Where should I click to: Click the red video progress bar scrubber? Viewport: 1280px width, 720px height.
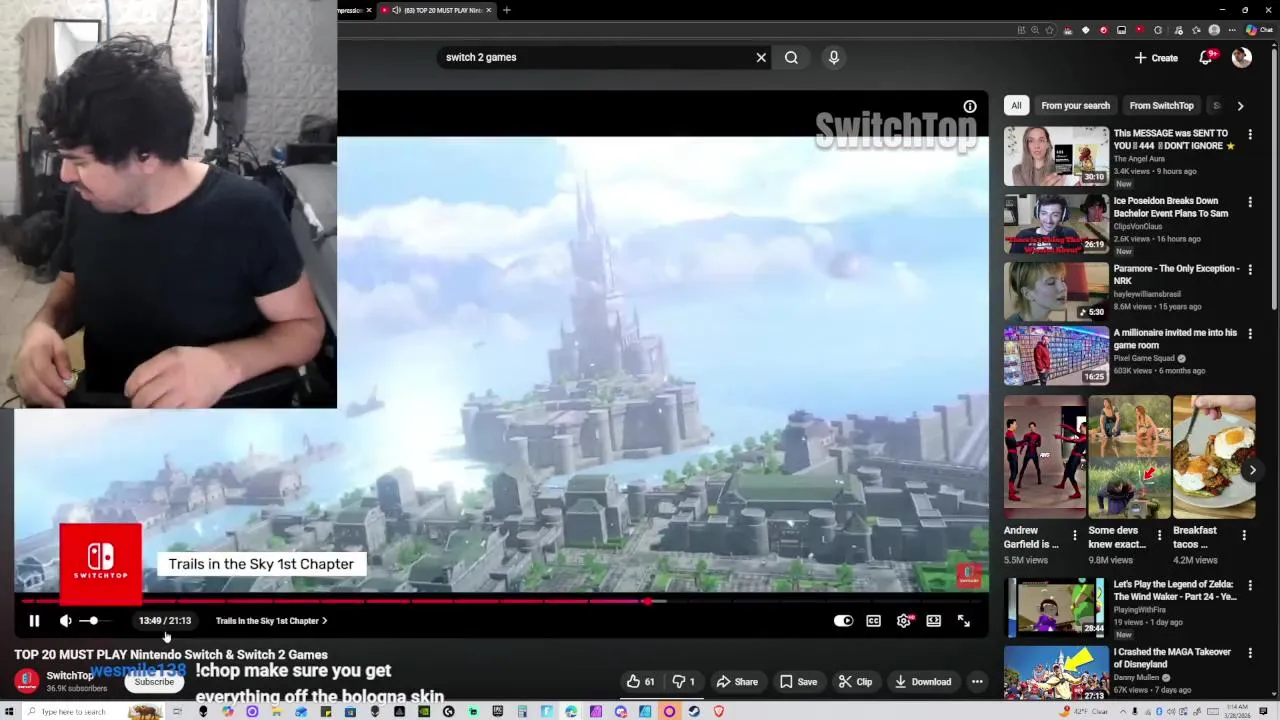[648, 601]
